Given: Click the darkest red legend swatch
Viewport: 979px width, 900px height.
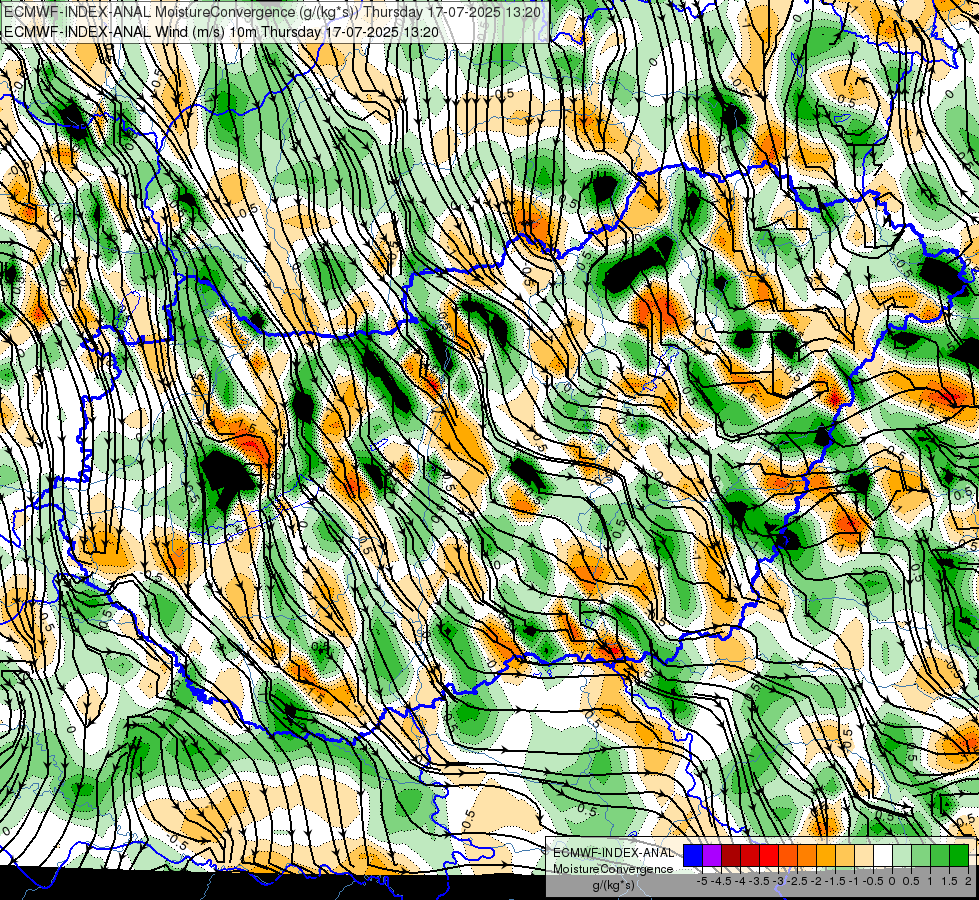Looking at the screenshot, I should click(731, 855).
